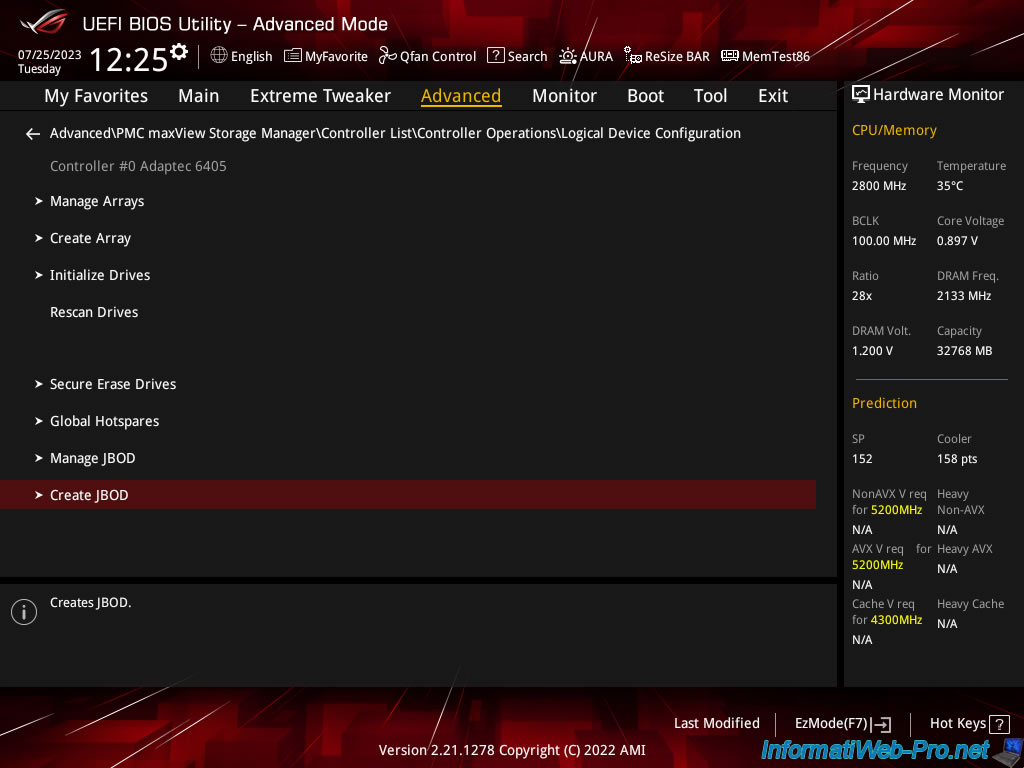Image resolution: width=1024 pixels, height=768 pixels.
Task: Expand Create Array submenu arrow
Action: [x=39, y=238]
